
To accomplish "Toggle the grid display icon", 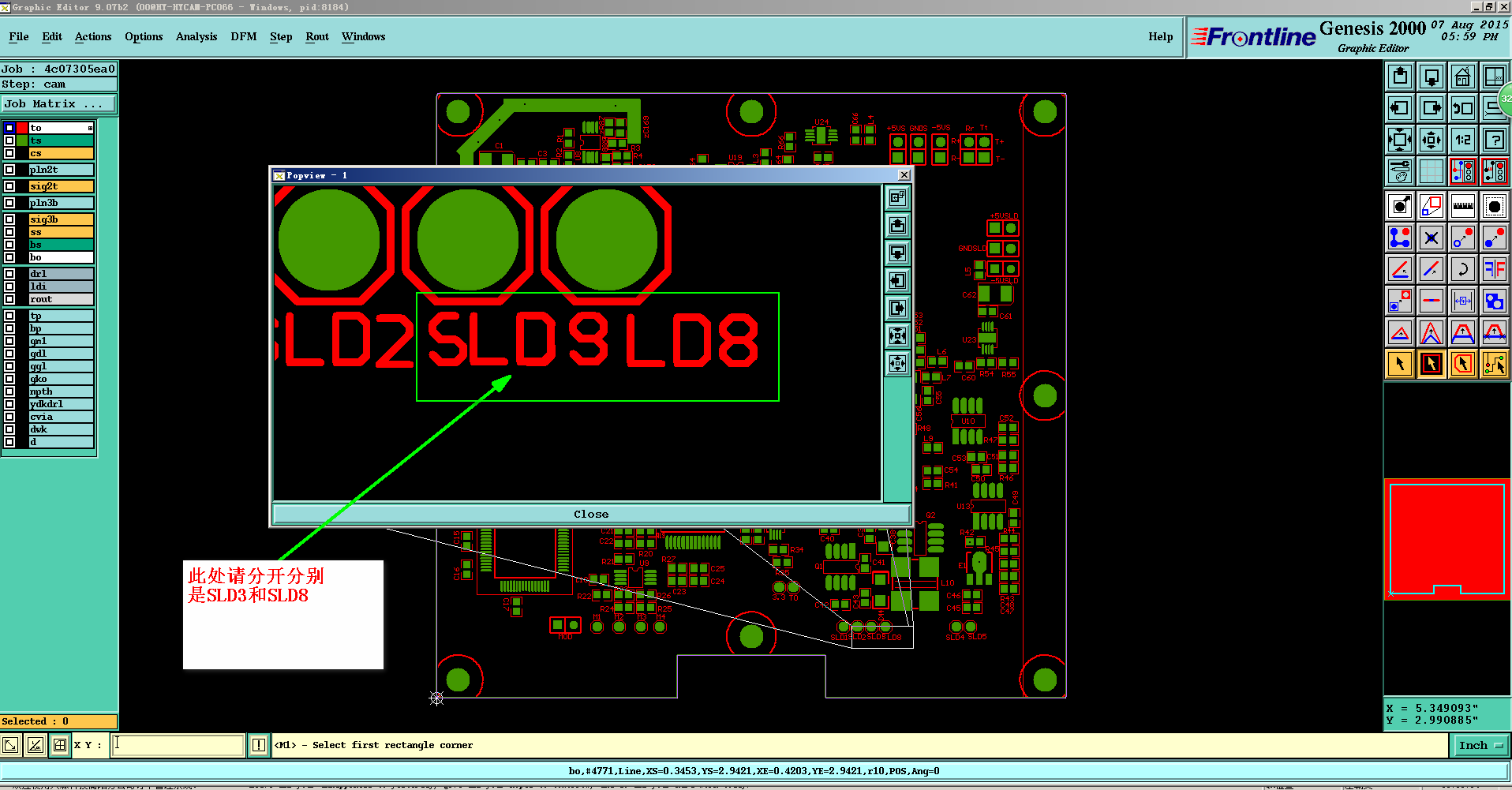I will [1432, 170].
